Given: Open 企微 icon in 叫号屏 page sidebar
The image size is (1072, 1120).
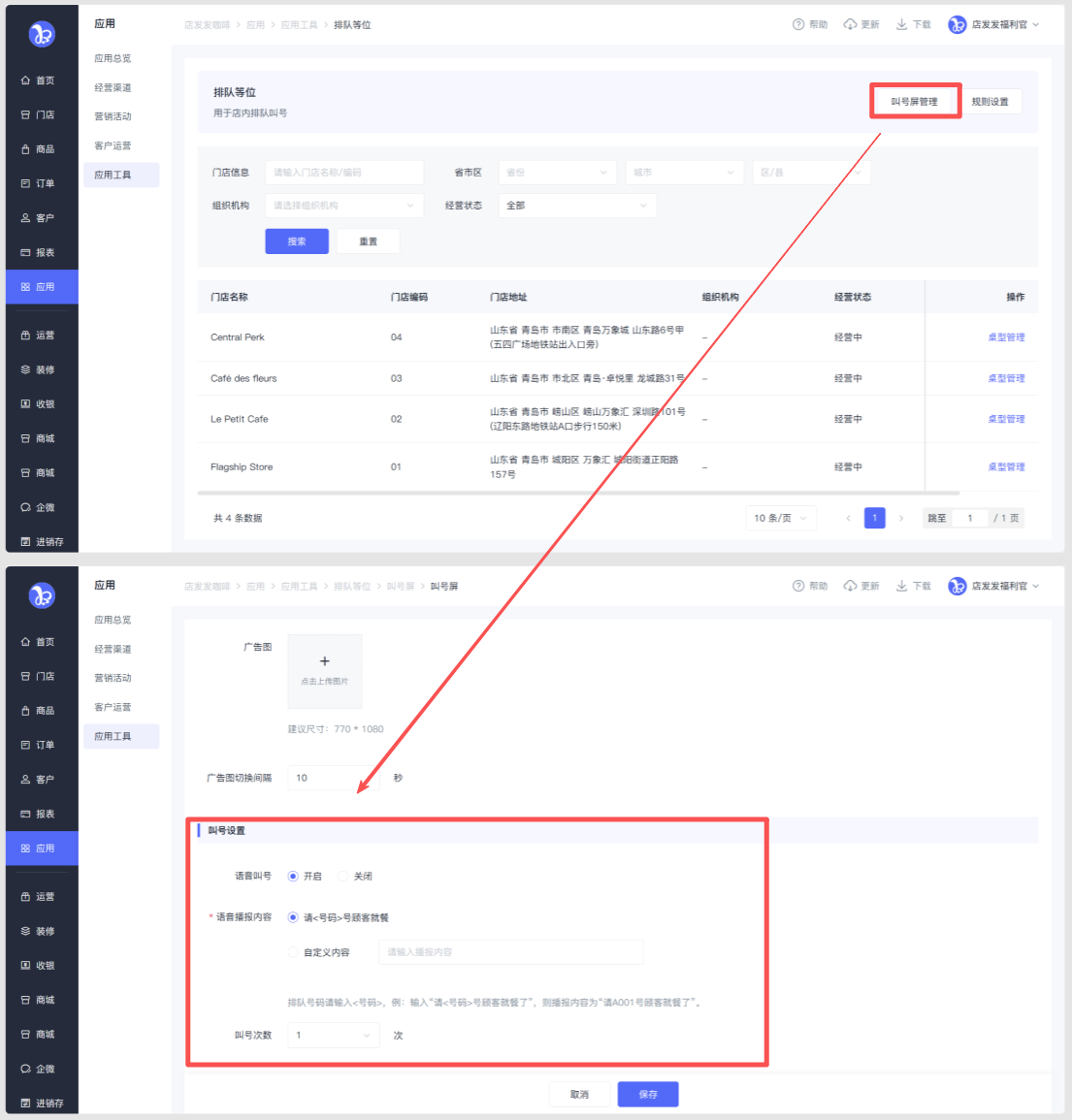Looking at the screenshot, I should [x=26, y=1069].
